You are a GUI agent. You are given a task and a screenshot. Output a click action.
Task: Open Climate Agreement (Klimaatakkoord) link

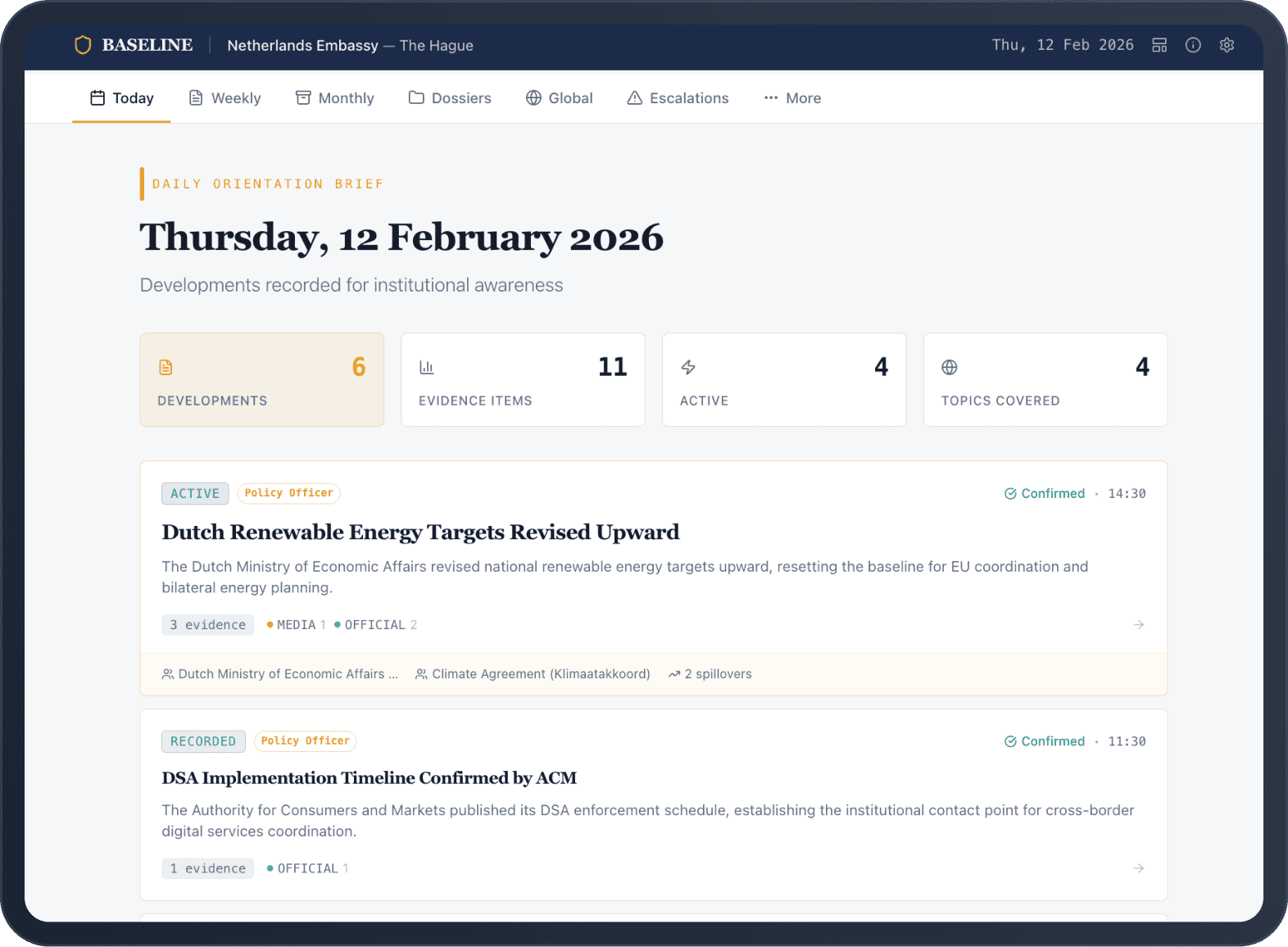click(x=533, y=674)
